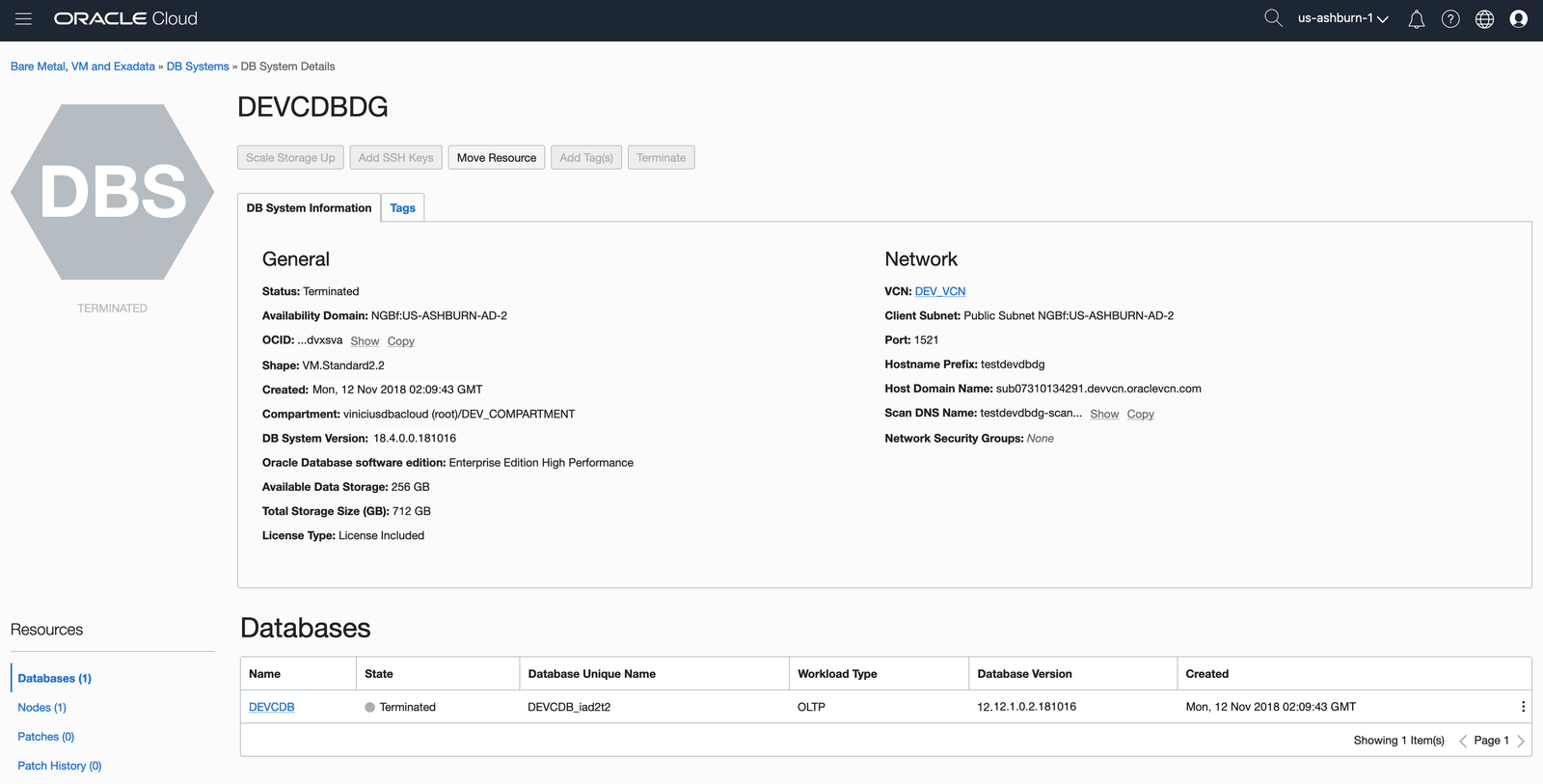The height and width of the screenshot is (784, 1543).
Task: Open the help question mark icon
Action: [1449, 19]
